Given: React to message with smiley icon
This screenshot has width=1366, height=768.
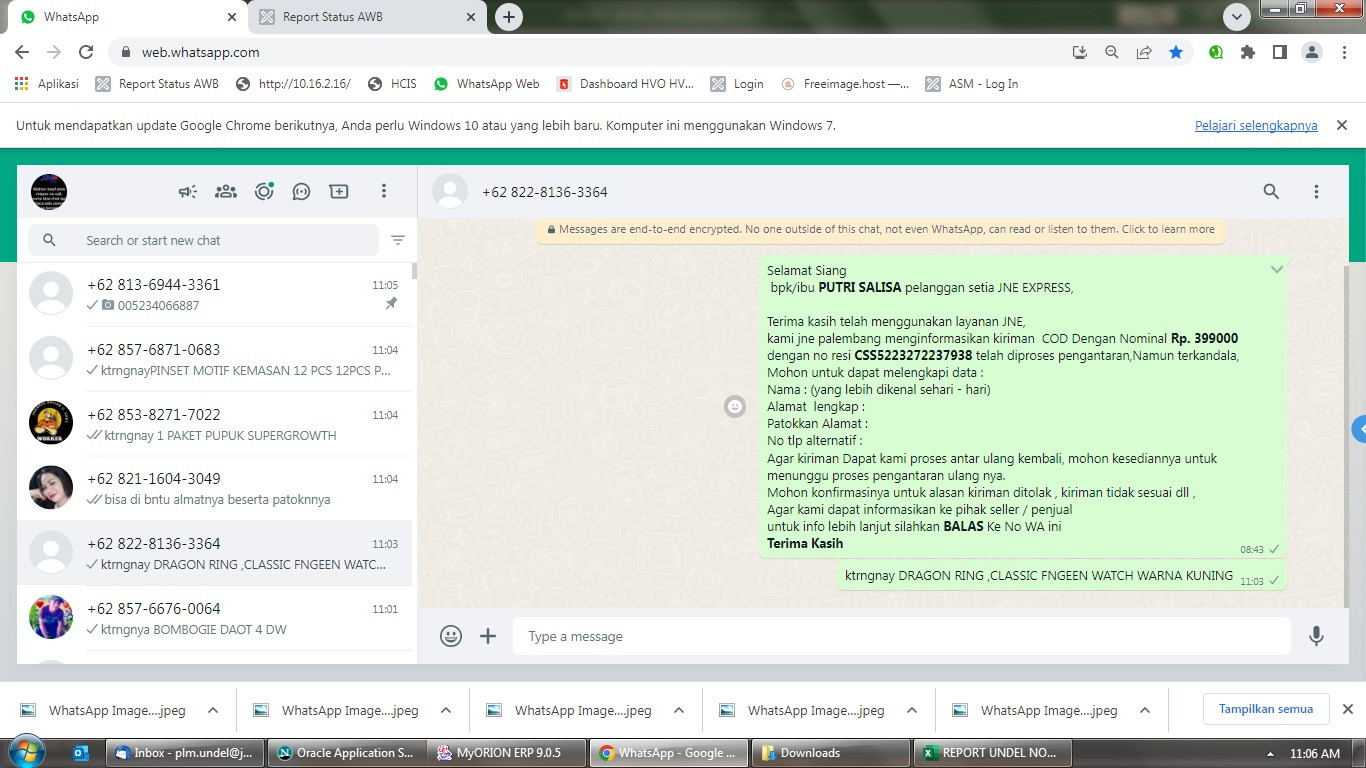Looking at the screenshot, I should click(735, 406).
